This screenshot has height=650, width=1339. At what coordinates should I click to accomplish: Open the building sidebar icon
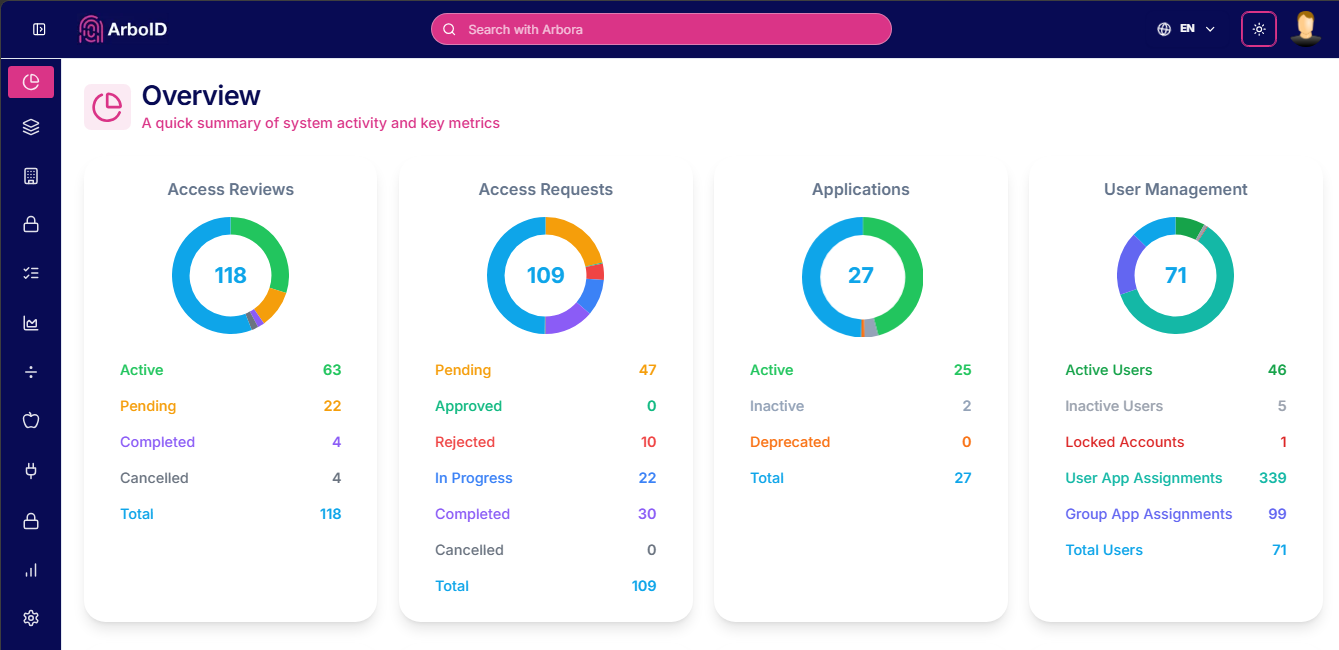[31, 176]
